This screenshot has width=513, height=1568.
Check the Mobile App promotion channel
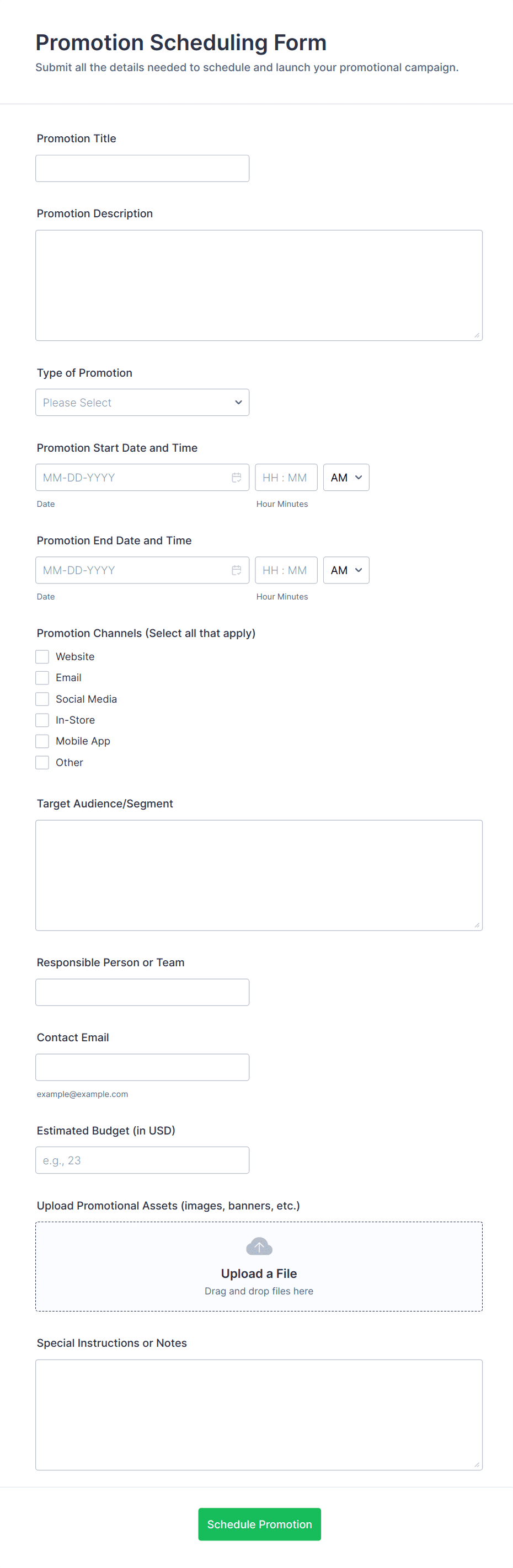[x=42, y=741]
